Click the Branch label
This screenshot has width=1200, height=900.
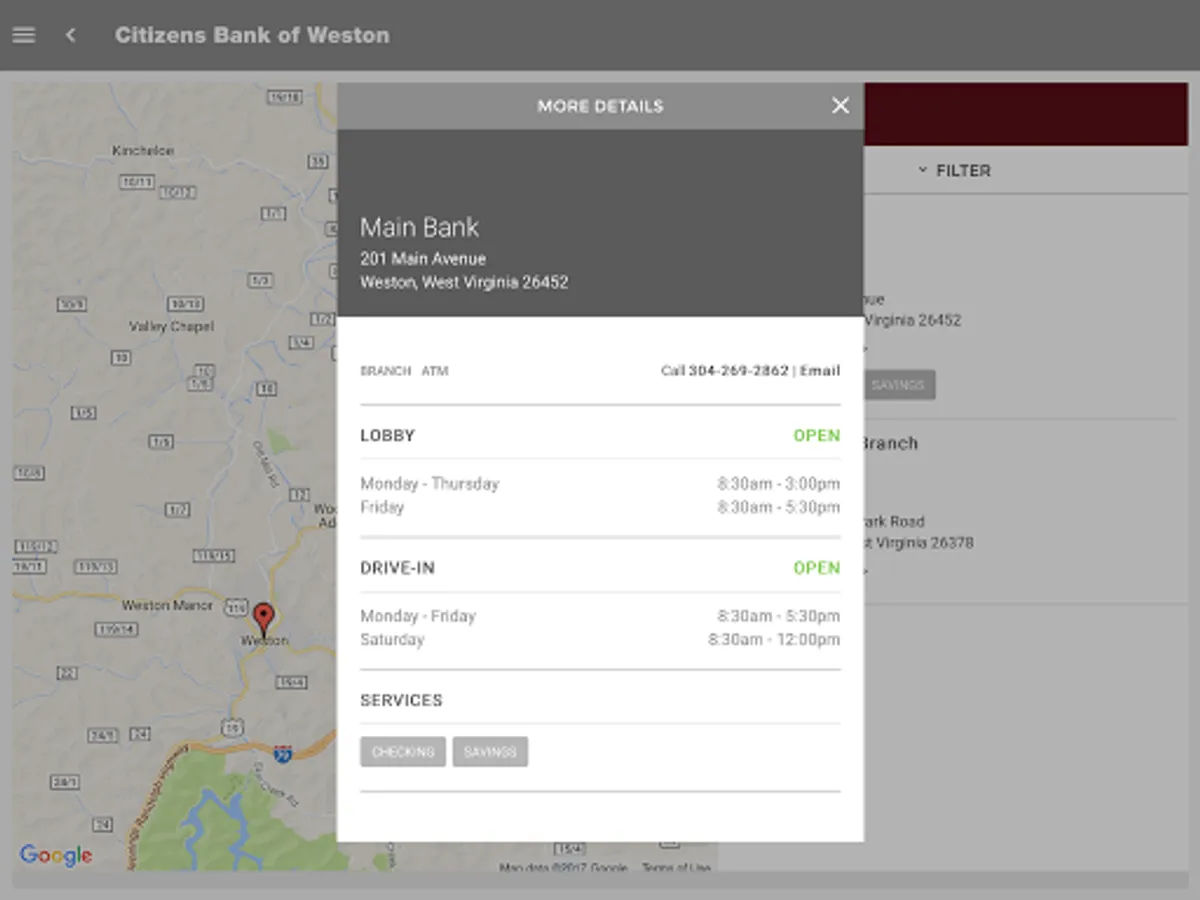[386, 371]
